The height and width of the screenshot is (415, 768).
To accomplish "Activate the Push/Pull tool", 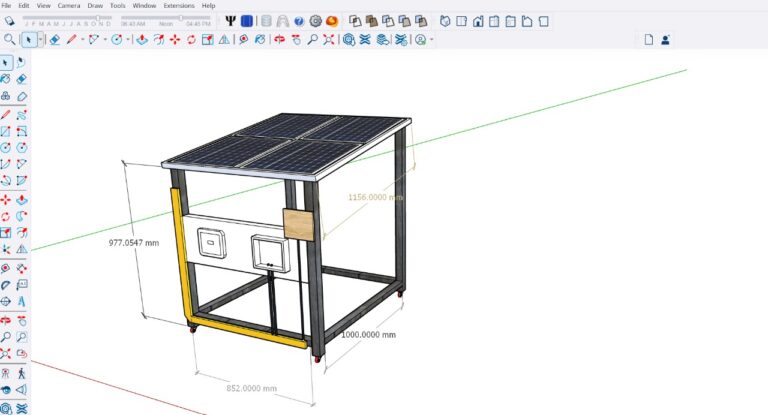I will click(x=142, y=40).
